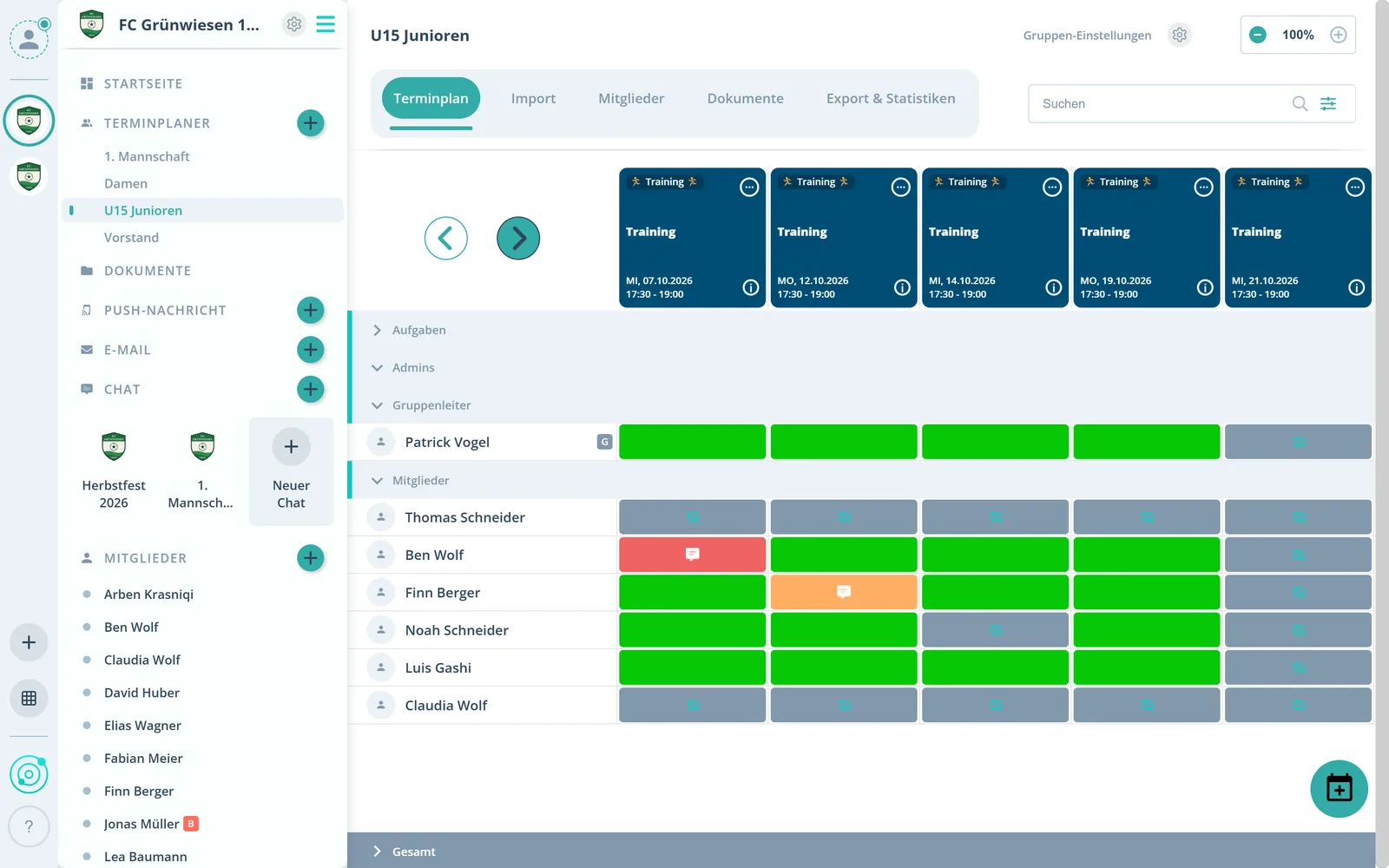Open info icon for training on 07.10.2026

751,287
